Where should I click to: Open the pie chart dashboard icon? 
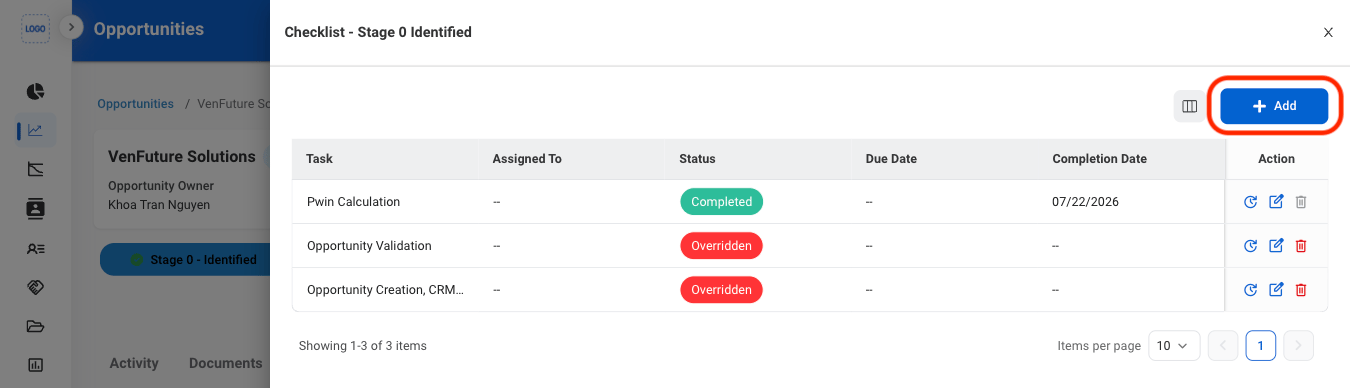coord(35,92)
